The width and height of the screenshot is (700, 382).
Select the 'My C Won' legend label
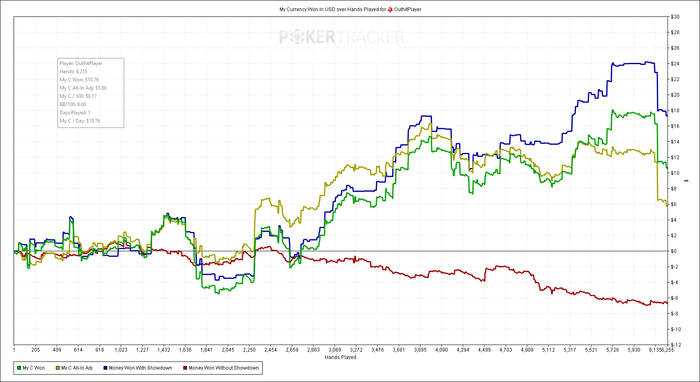(33, 368)
